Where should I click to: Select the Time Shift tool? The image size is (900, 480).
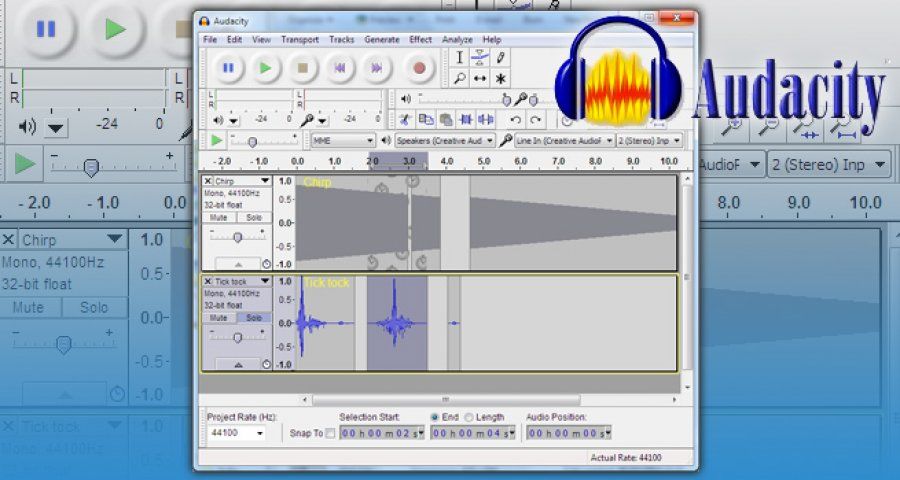tap(480, 78)
